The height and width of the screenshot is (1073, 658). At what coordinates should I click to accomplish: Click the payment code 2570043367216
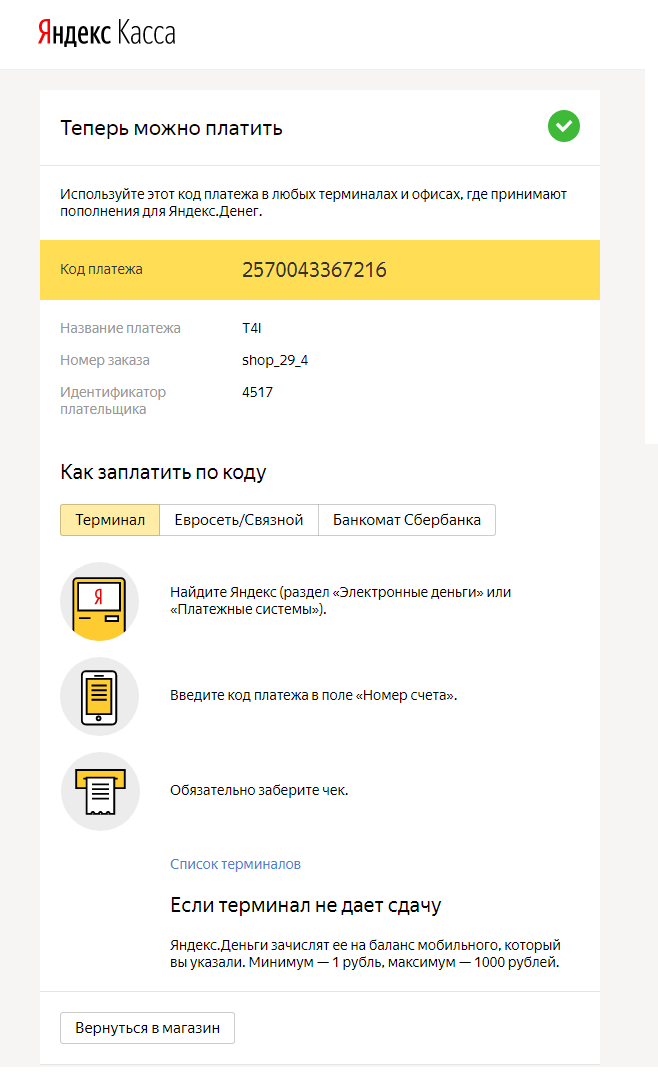pyautogui.click(x=314, y=270)
